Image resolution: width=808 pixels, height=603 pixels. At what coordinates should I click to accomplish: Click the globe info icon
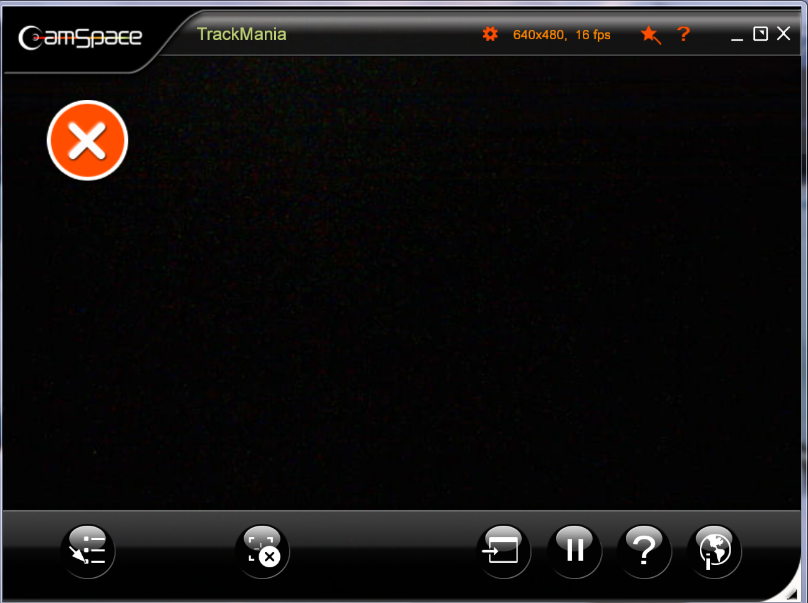pyautogui.click(x=715, y=550)
